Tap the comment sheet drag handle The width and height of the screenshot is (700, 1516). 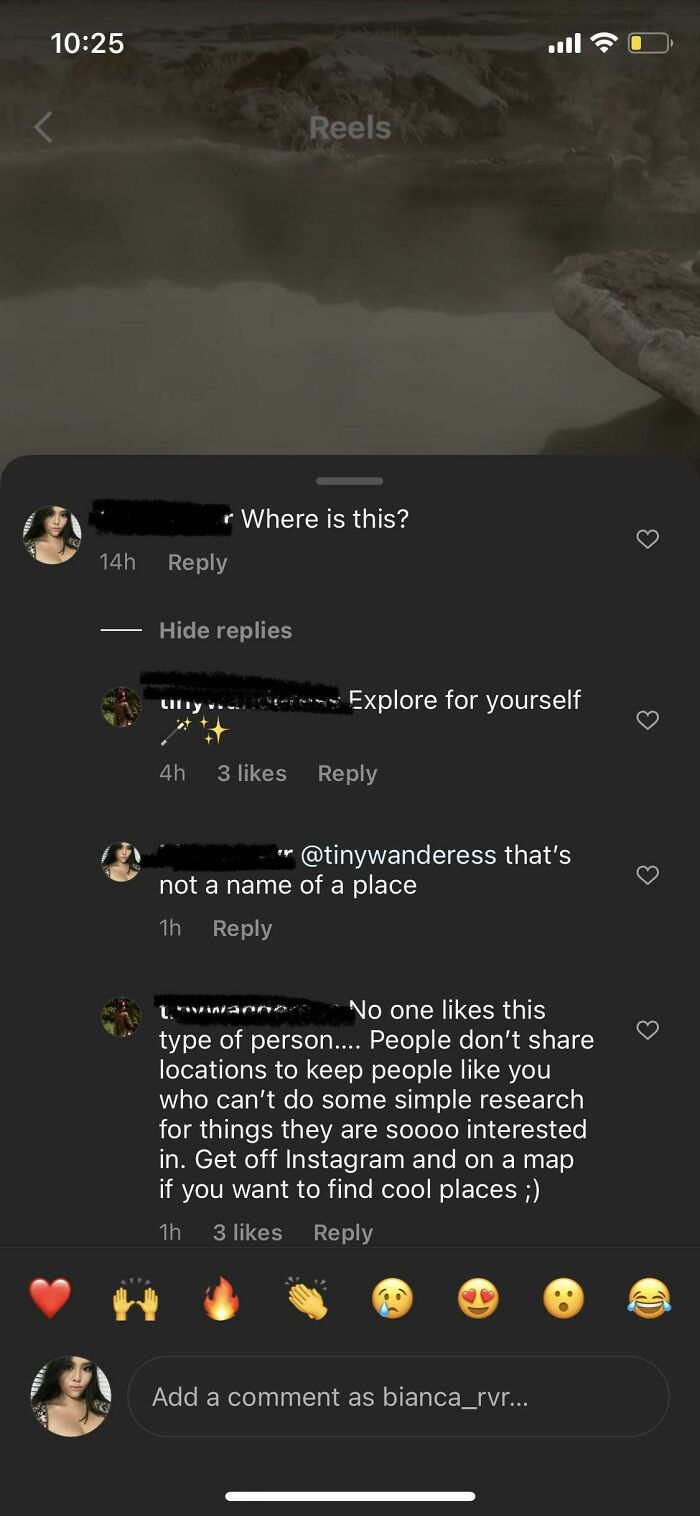pos(350,481)
